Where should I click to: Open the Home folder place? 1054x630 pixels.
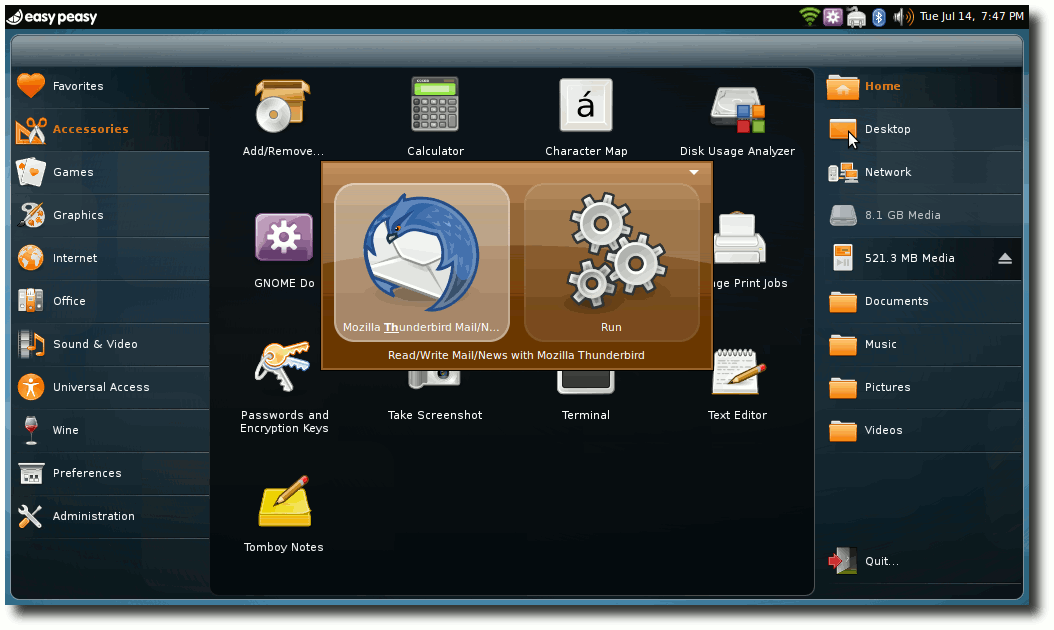pos(922,86)
